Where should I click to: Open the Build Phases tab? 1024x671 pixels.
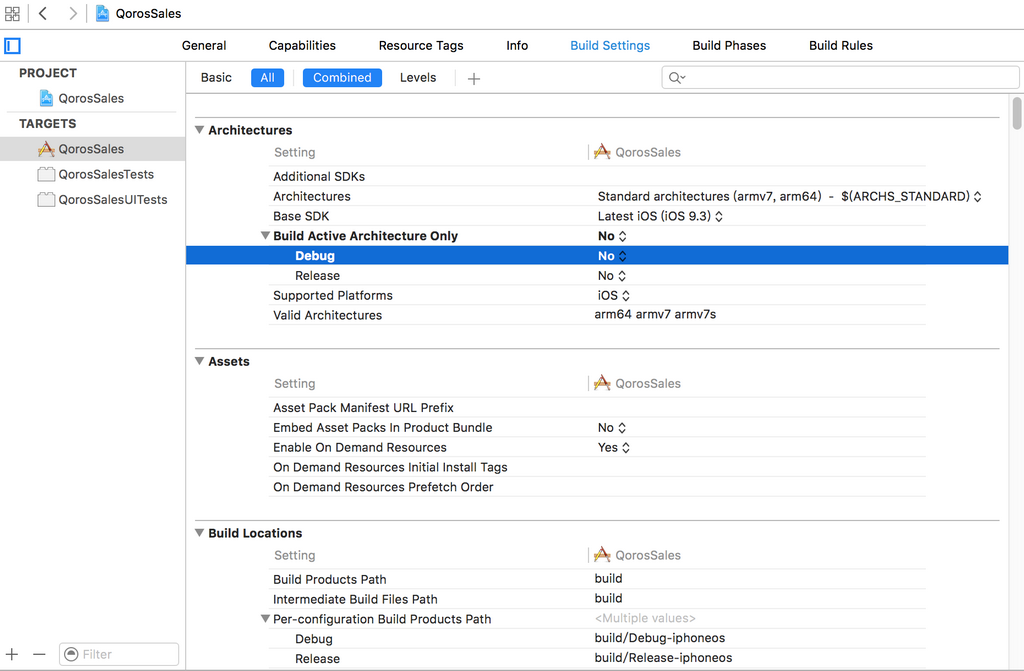[x=729, y=46]
